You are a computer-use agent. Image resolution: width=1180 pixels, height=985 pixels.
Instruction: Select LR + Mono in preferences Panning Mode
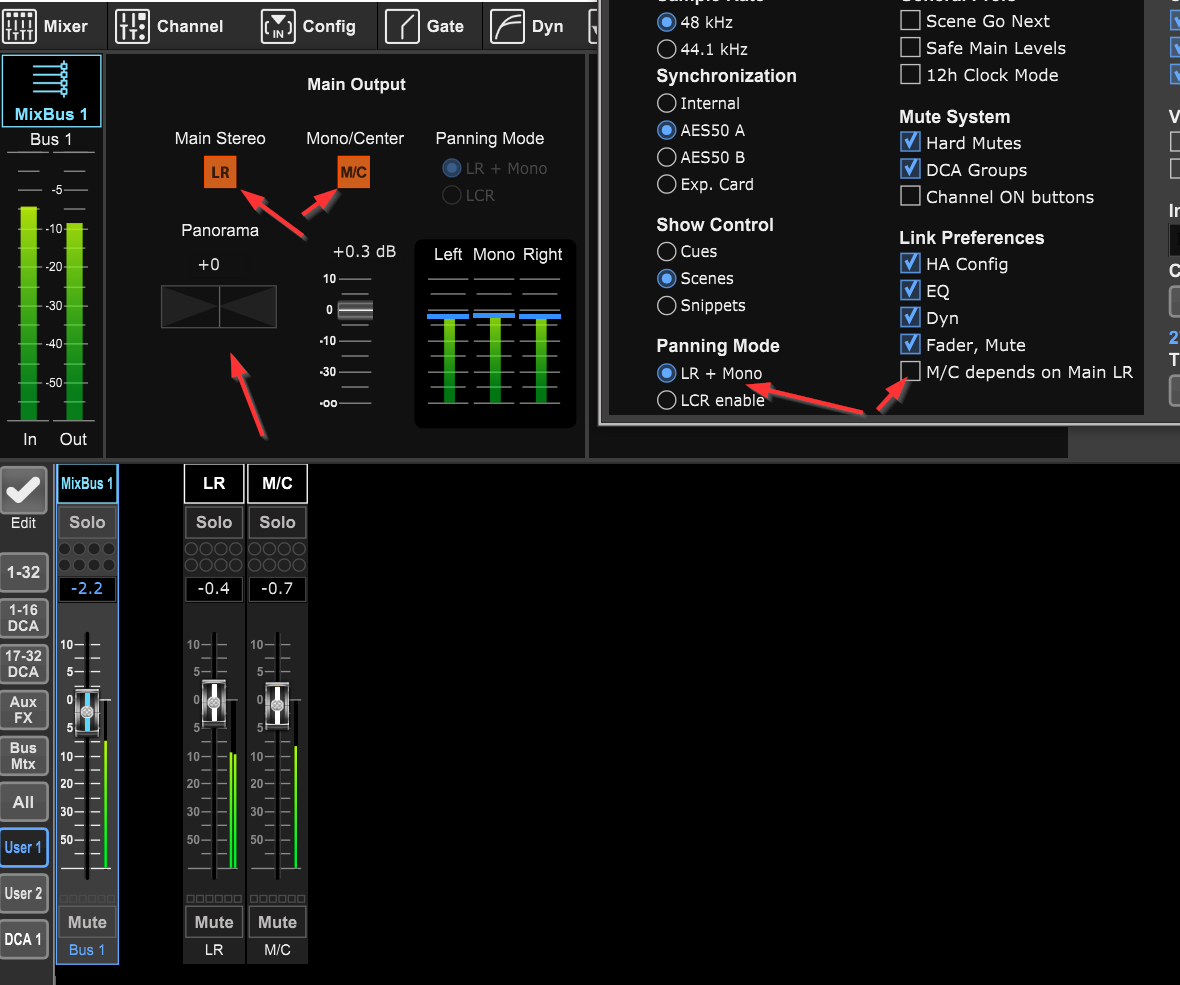[666, 373]
